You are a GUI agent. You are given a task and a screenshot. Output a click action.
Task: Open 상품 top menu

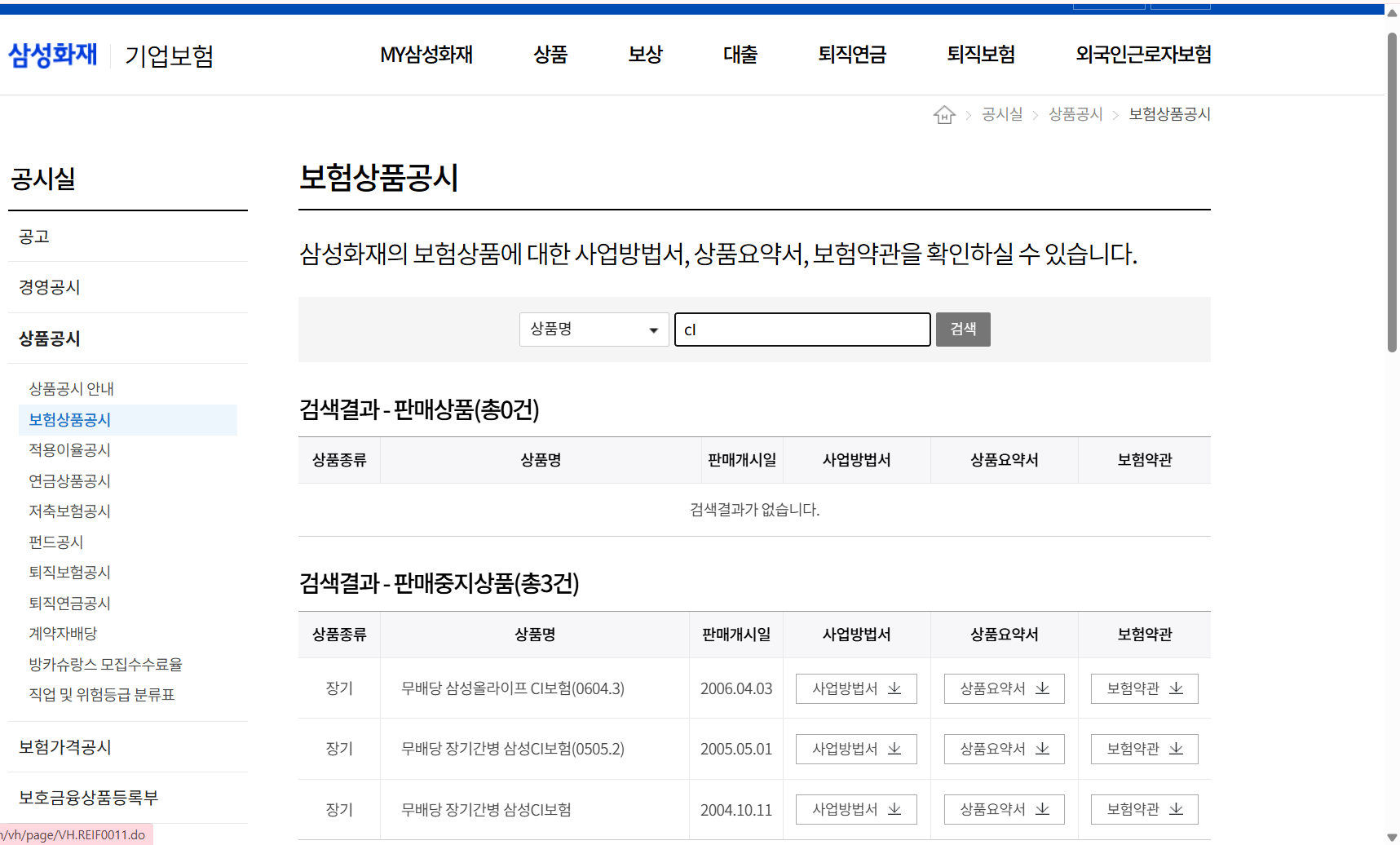[x=550, y=55]
